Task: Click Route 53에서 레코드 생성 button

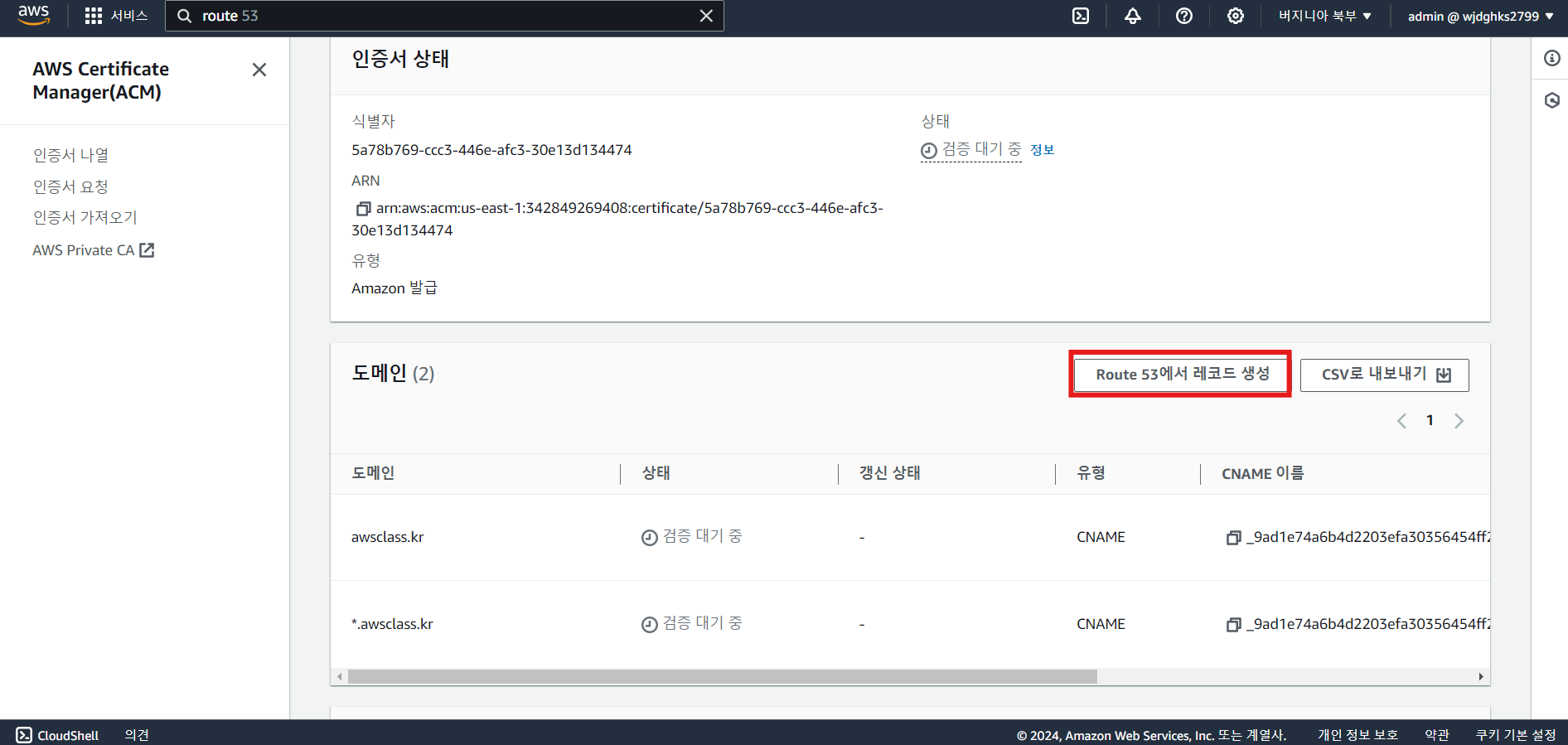Action: tap(1182, 375)
